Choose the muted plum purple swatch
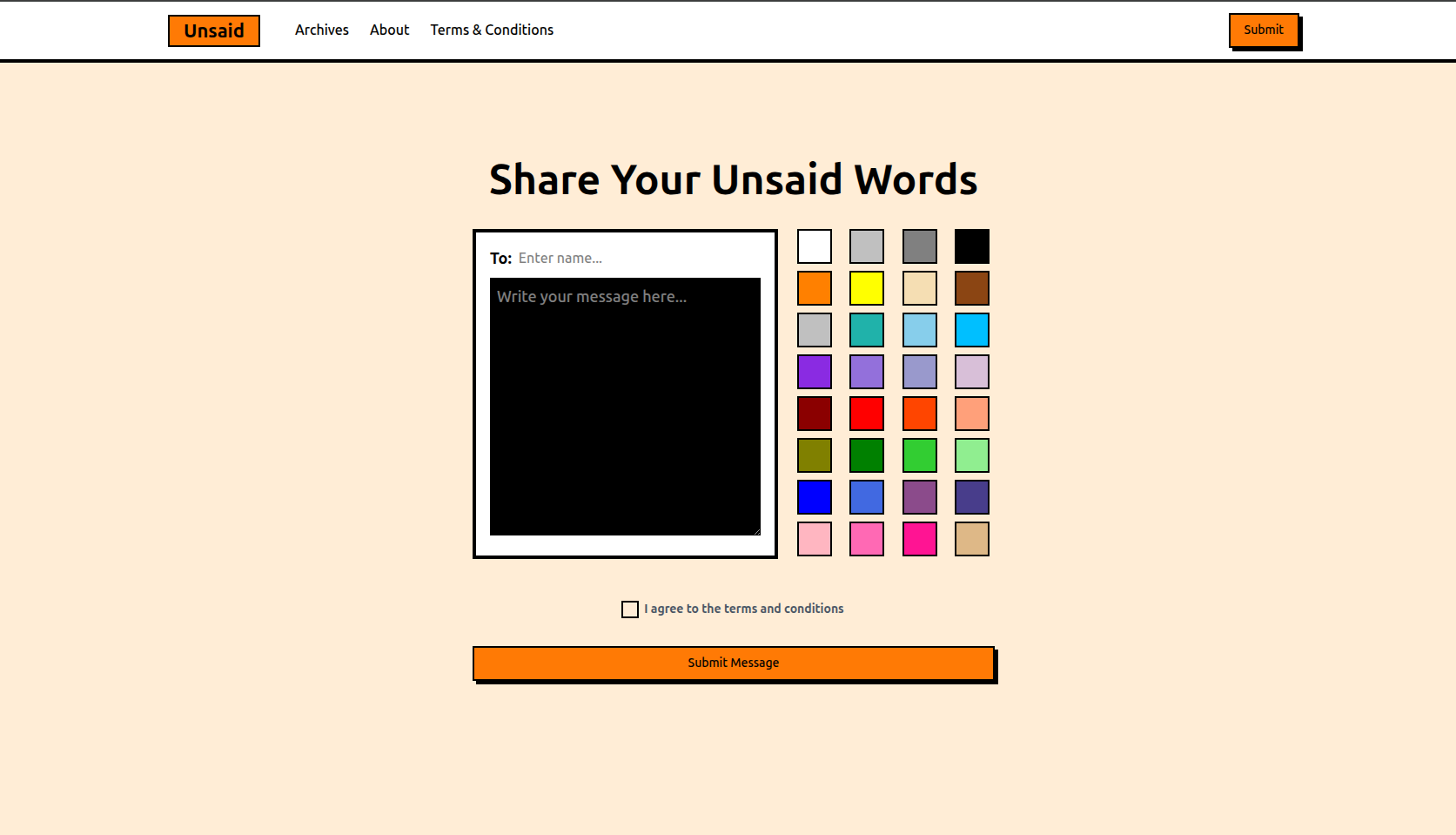This screenshot has height=835, width=1456. click(x=920, y=497)
